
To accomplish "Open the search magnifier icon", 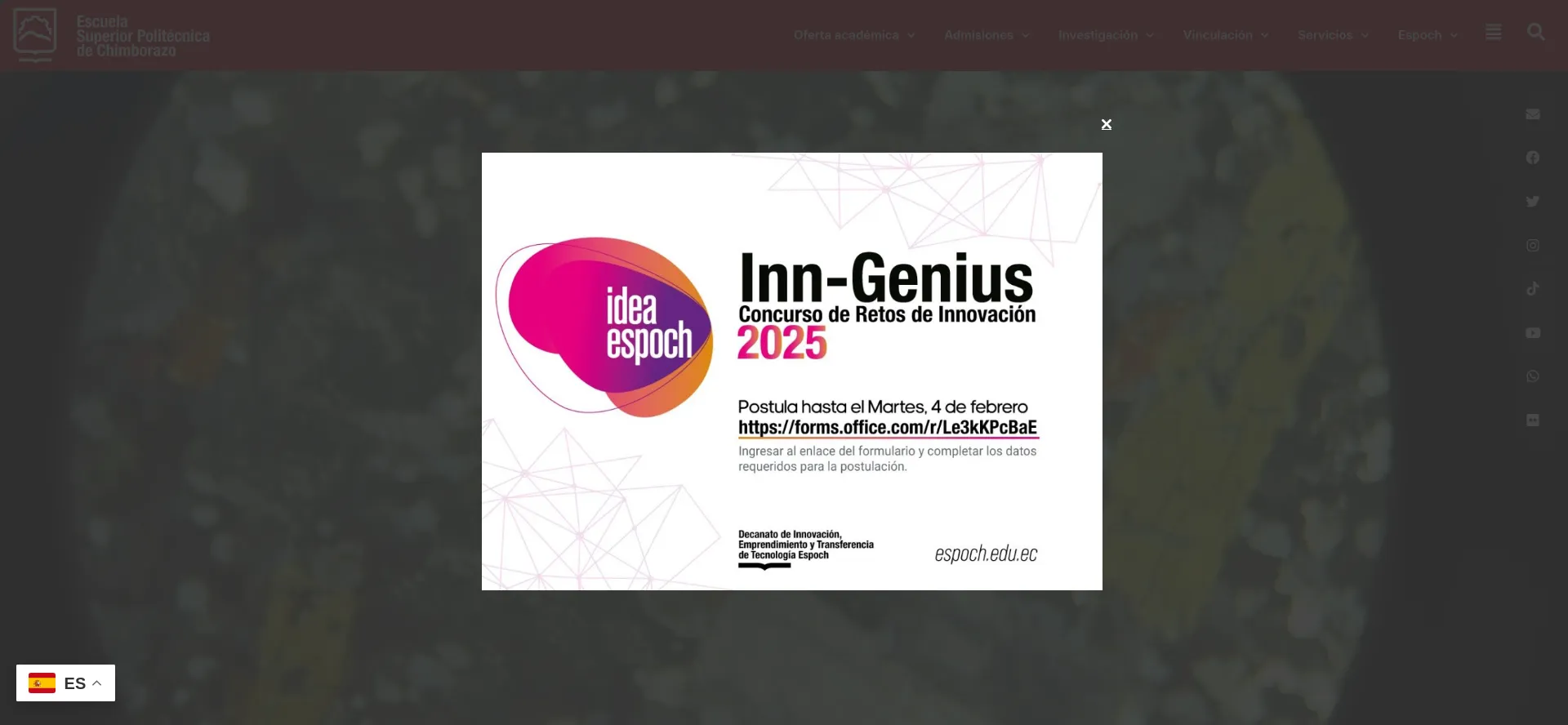I will (1535, 33).
